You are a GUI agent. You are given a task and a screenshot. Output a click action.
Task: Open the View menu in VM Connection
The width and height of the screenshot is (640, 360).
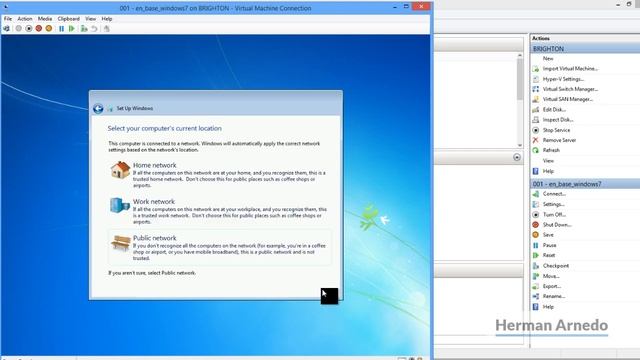(91, 19)
